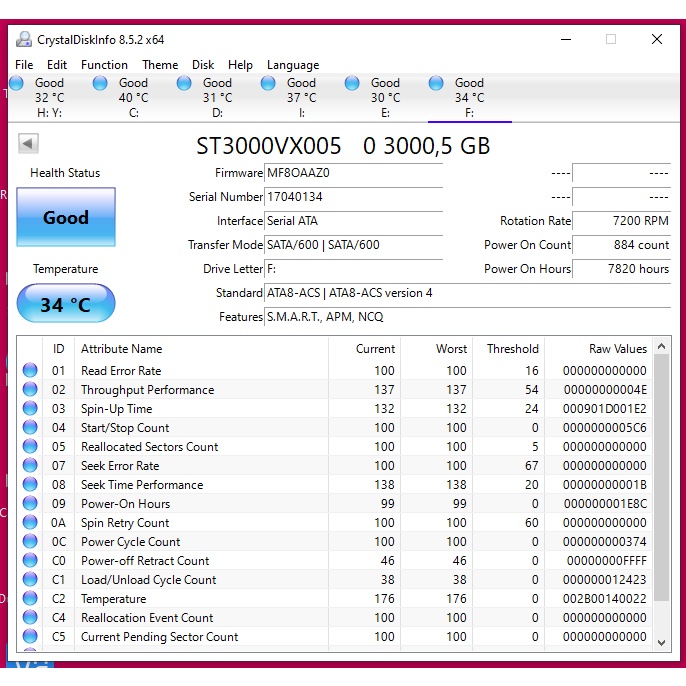Click the Threshold column header
686x686 pixels.
coord(509,349)
